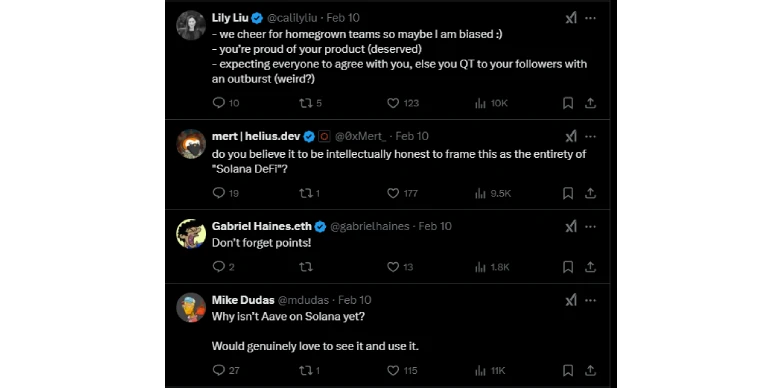Open Grok icon on Mike Dudas's tweet
The image size is (783, 388).
pyautogui.click(x=571, y=300)
